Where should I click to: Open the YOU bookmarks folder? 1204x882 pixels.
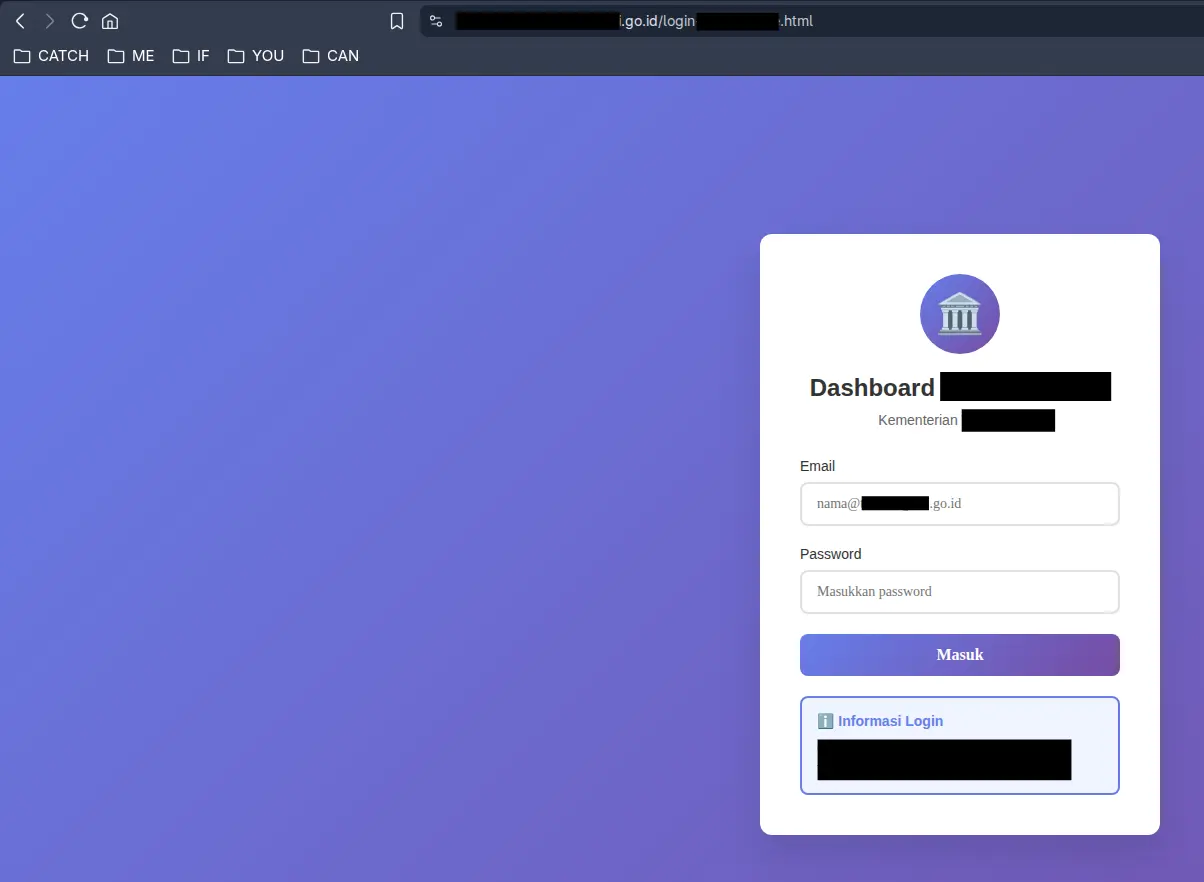click(256, 56)
